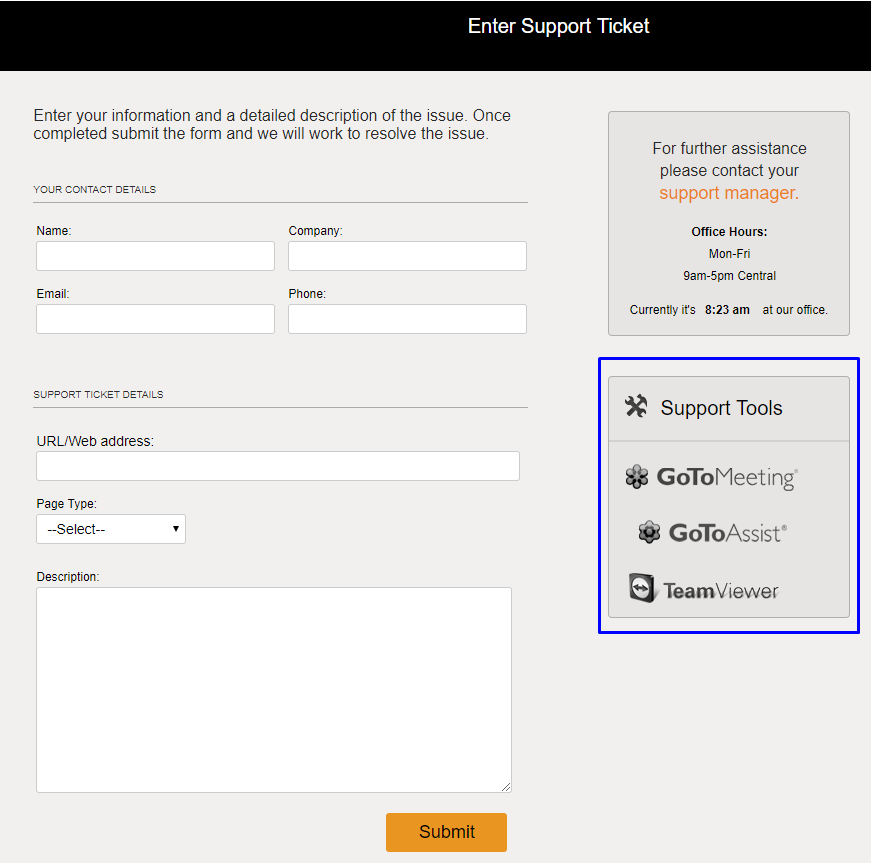
Task: Select the URL/Web address field
Action: pos(278,466)
